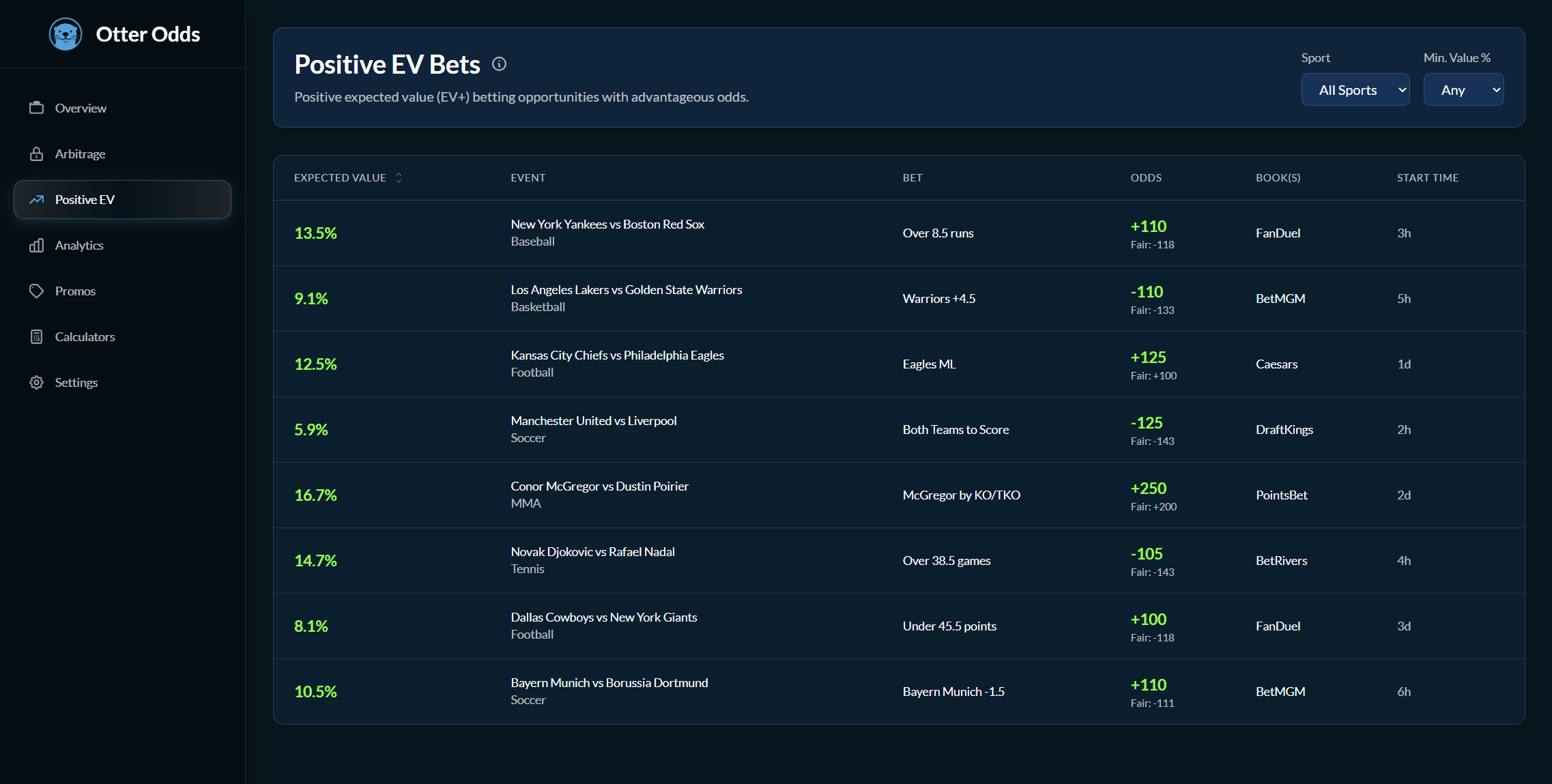Click the Bayern Munich -1.5 bet
The width and height of the screenshot is (1552, 784).
point(953,691)
